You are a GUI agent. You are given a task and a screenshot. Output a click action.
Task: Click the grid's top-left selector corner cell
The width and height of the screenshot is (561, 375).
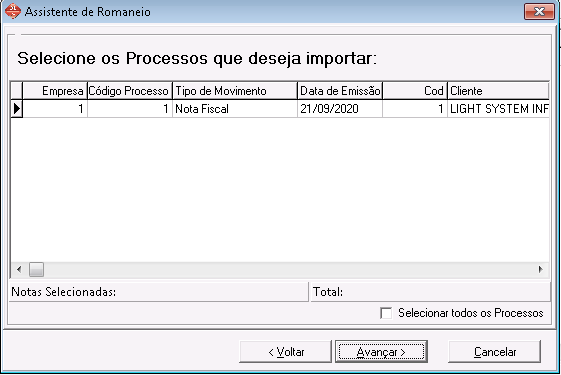click(x=17, y=91)
